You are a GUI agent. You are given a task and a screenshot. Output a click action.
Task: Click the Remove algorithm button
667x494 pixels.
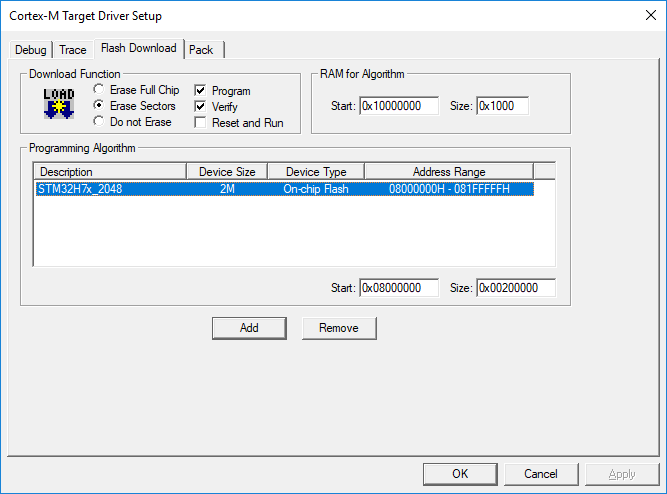click(x=339, y=328)
